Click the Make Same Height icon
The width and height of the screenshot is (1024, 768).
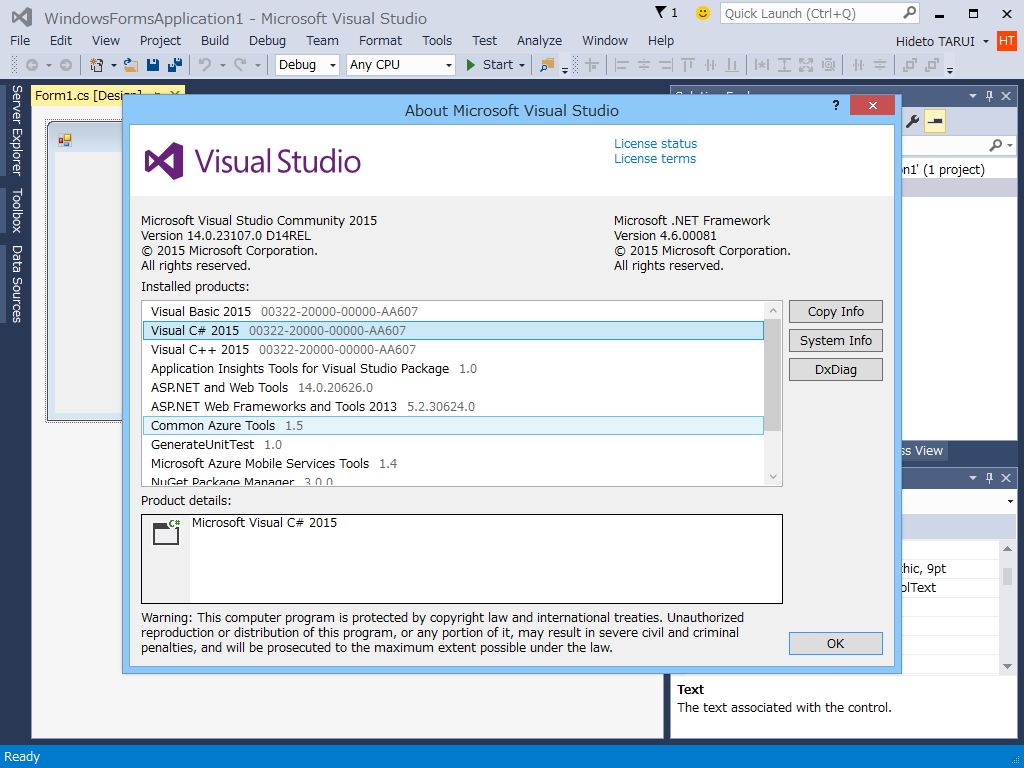tap(784, 65)
